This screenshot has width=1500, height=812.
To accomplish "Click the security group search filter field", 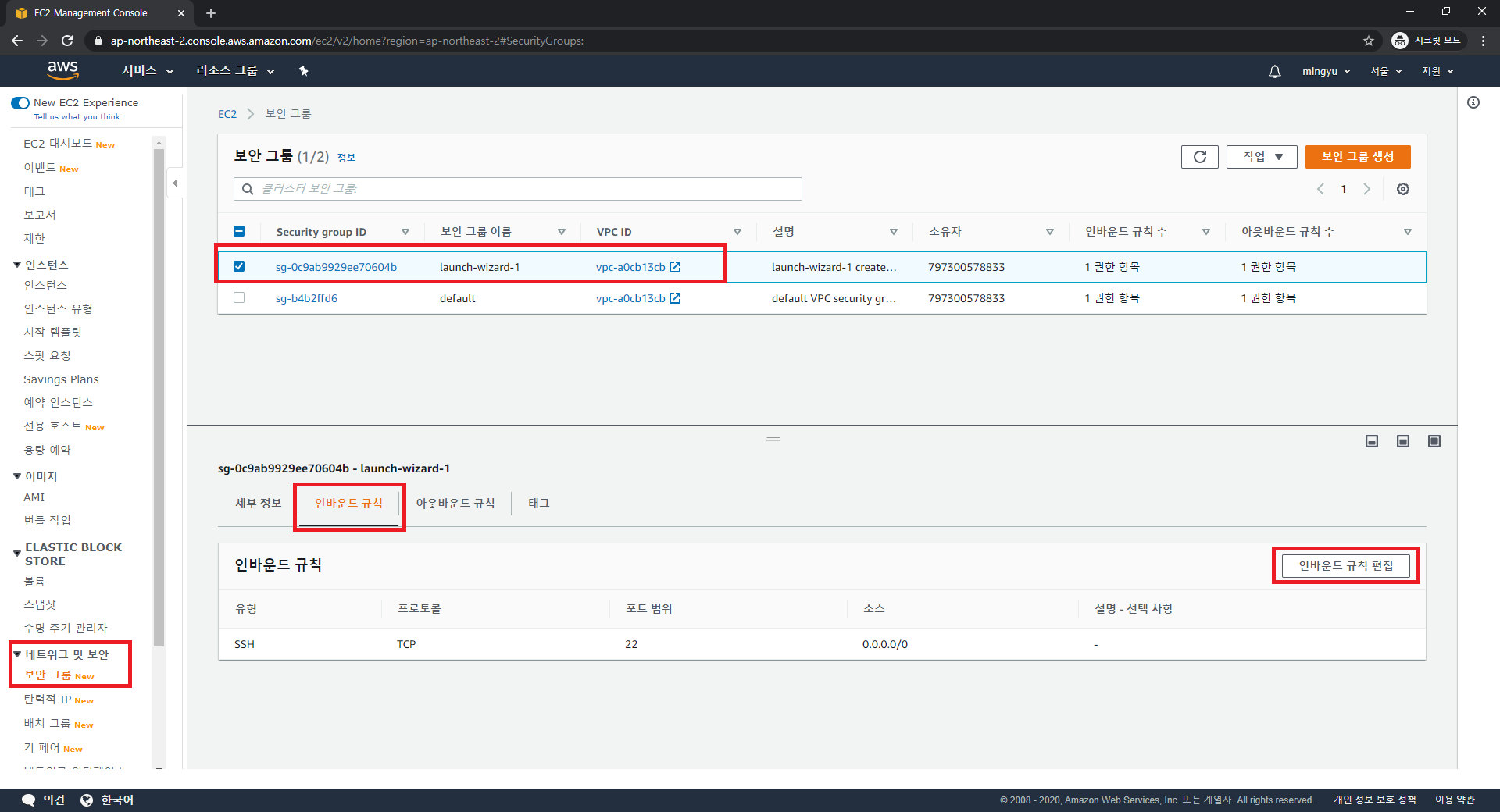I will 517,189.
